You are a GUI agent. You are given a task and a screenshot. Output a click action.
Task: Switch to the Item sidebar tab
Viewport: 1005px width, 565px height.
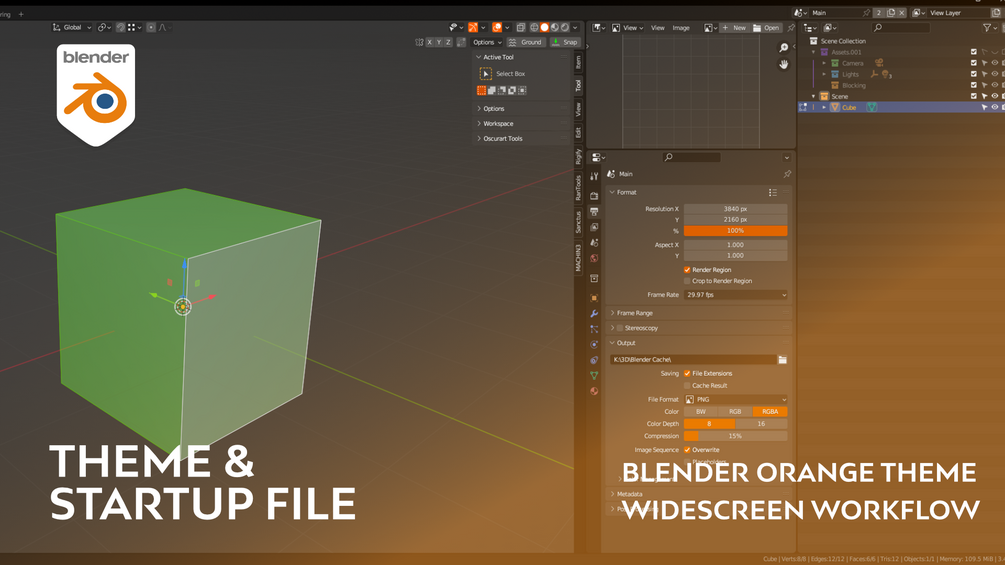tap(578, 61)
